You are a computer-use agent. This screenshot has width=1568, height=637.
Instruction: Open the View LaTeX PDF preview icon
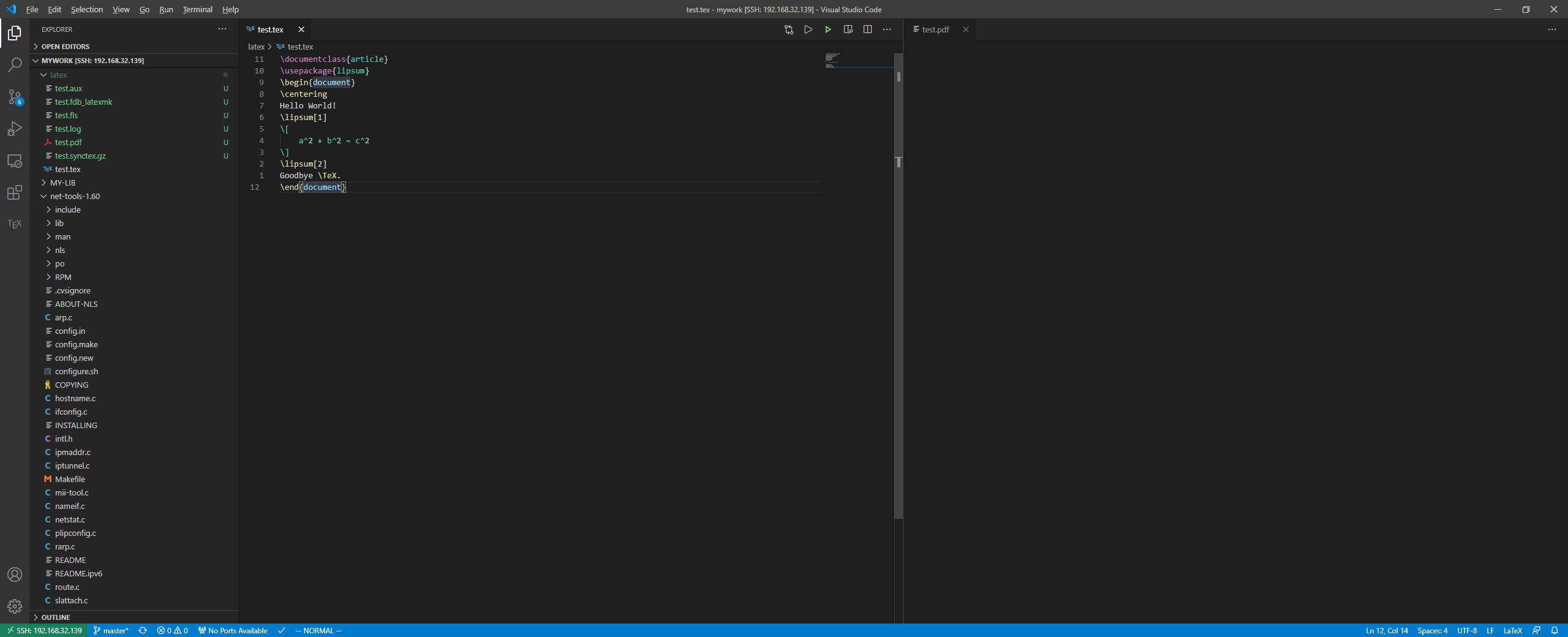848,29
